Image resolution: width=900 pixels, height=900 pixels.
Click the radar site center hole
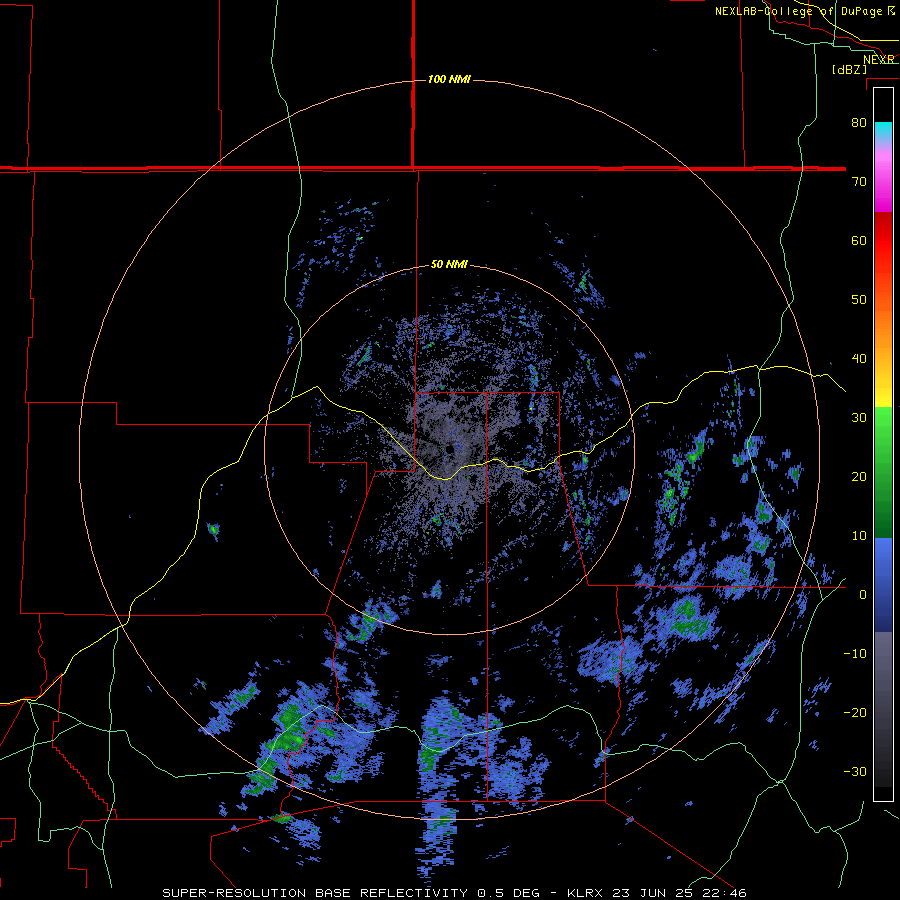coord(448,449)
